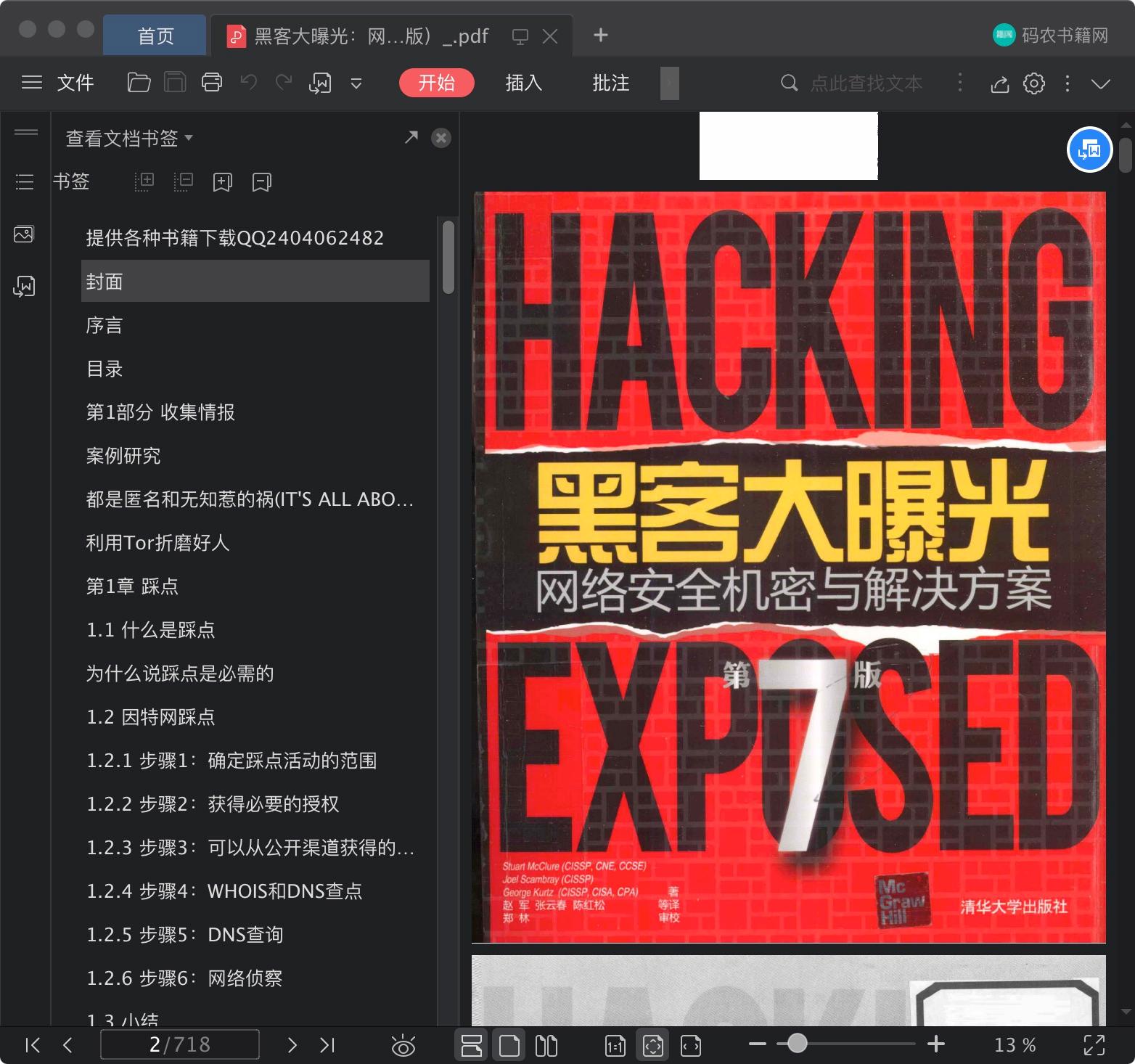Image resolution: width=1135 pixels, height=1064 pixels.
Task: Click the convert PDF to Word toolbar icon
Action: [320, 83]
